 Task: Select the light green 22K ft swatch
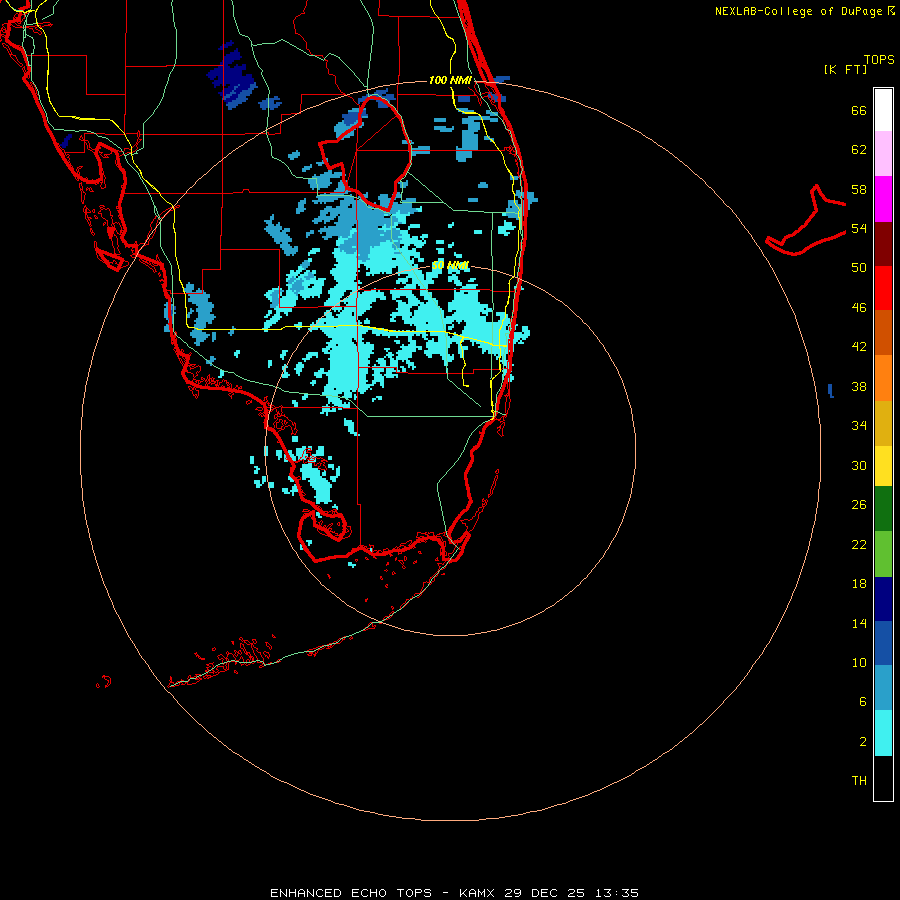pyautogui.click(x=883, y=554)
